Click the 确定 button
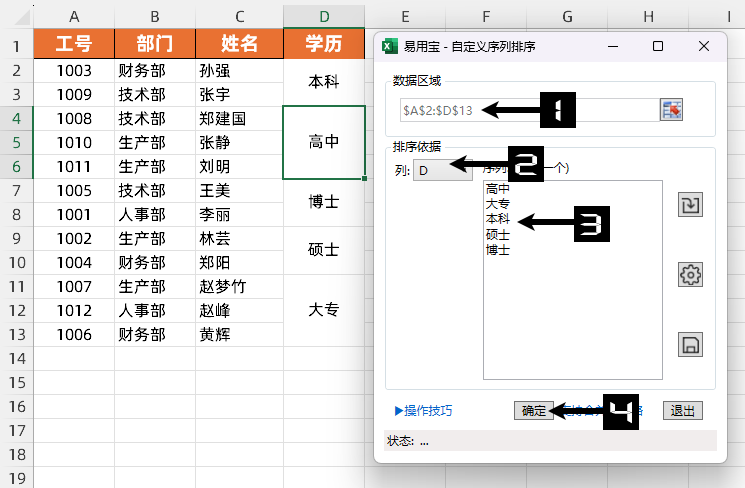 (534, 411)
